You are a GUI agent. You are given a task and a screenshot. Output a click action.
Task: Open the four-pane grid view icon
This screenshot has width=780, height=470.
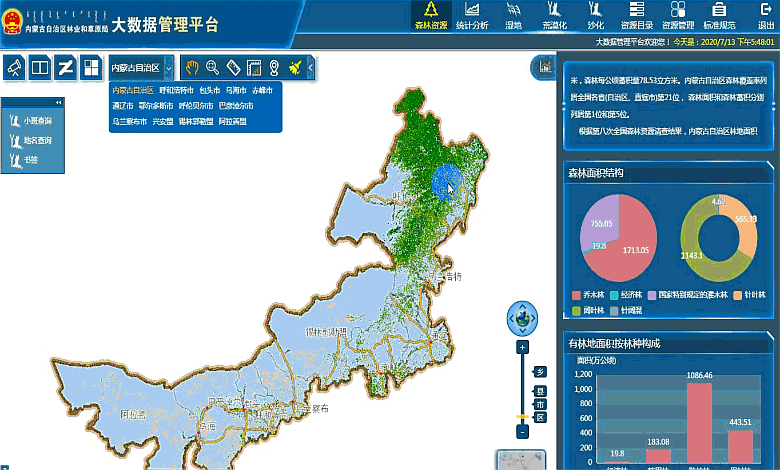(91, 68)
